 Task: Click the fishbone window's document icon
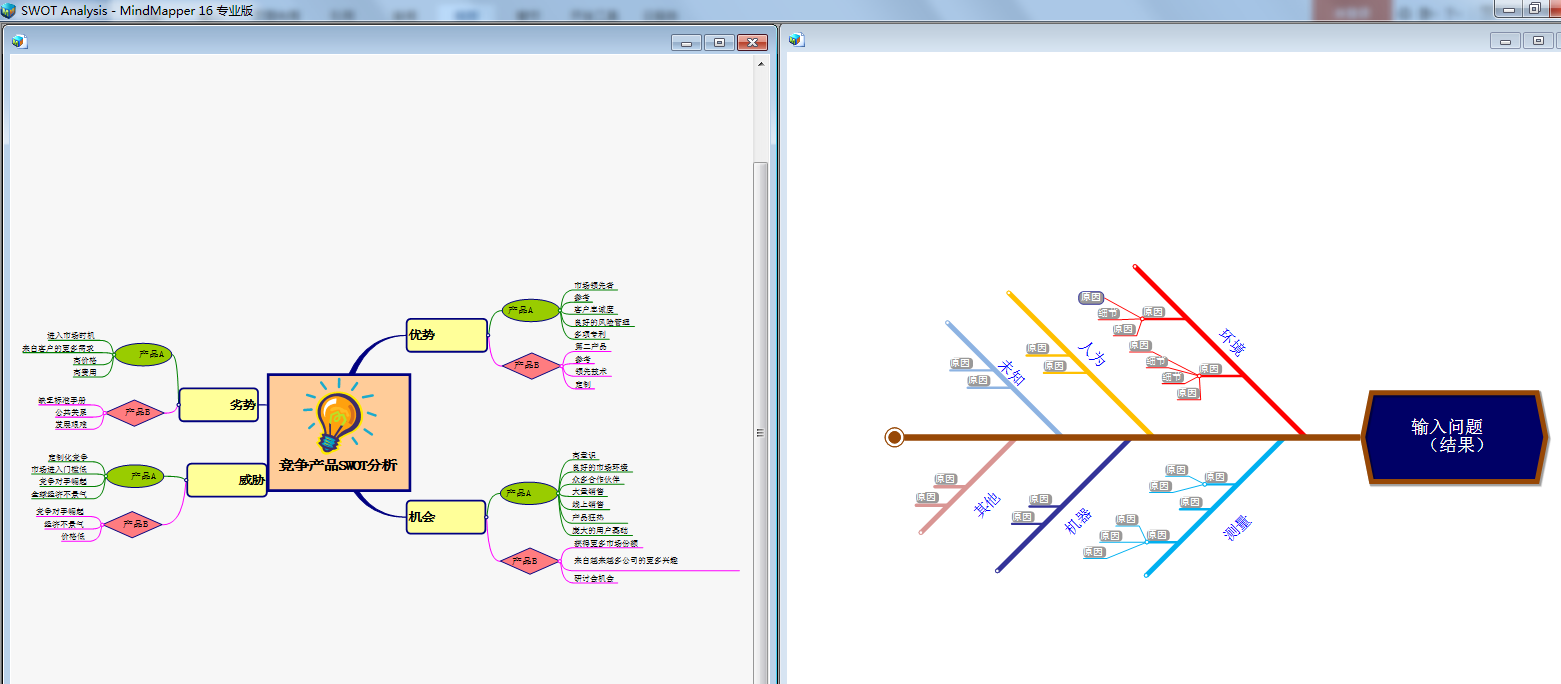tap(796, 40)
